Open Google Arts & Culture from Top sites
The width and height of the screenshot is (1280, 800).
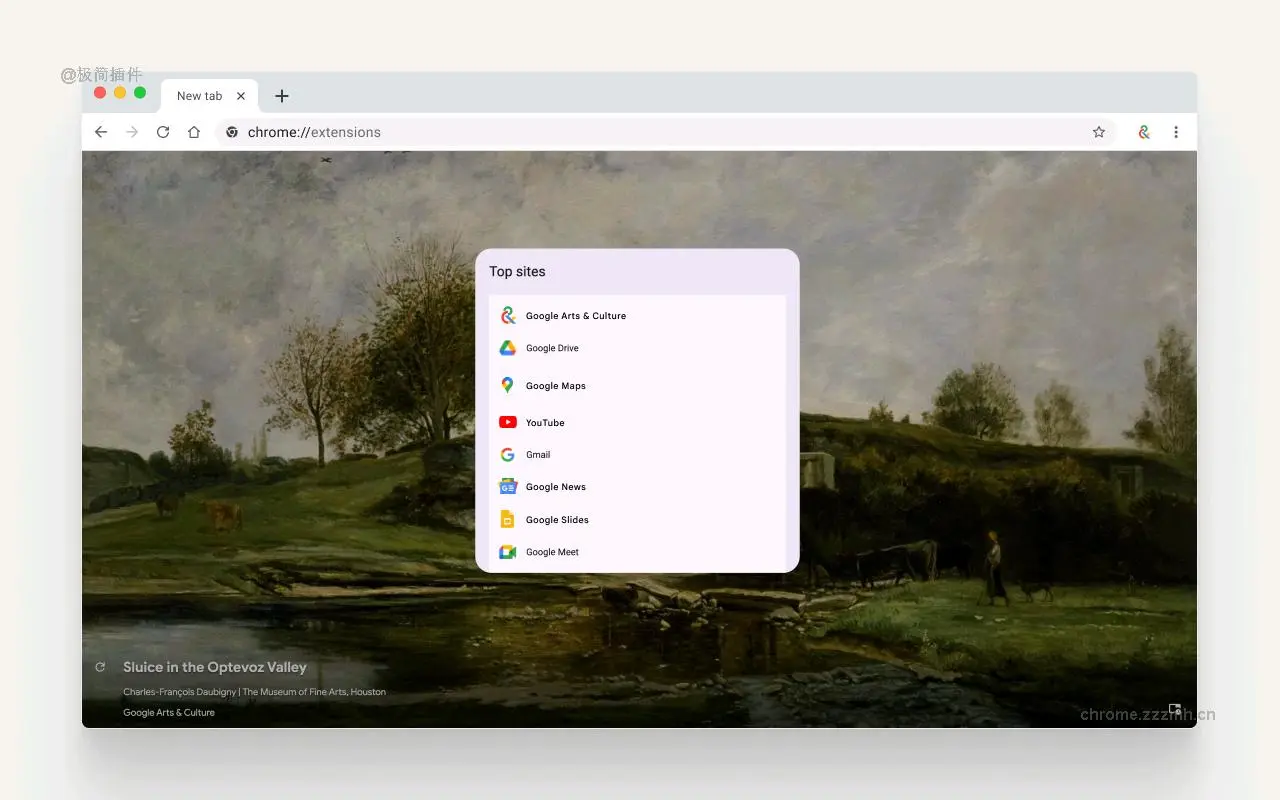[576, 315]
